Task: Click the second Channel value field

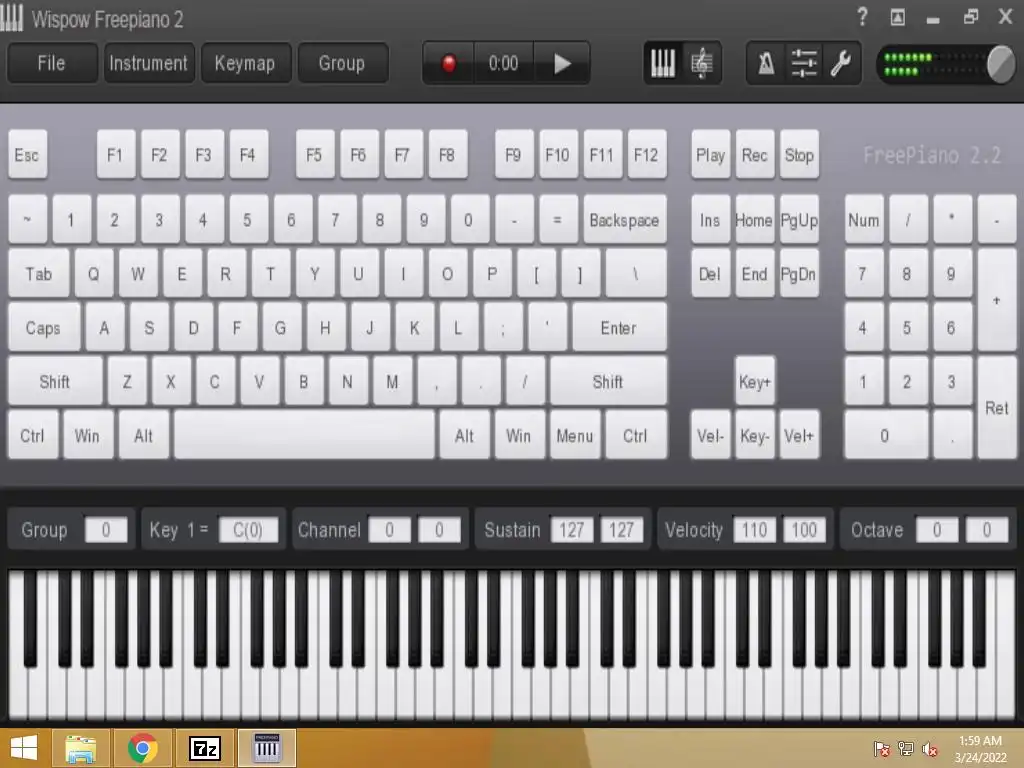Action: [439, 530]
